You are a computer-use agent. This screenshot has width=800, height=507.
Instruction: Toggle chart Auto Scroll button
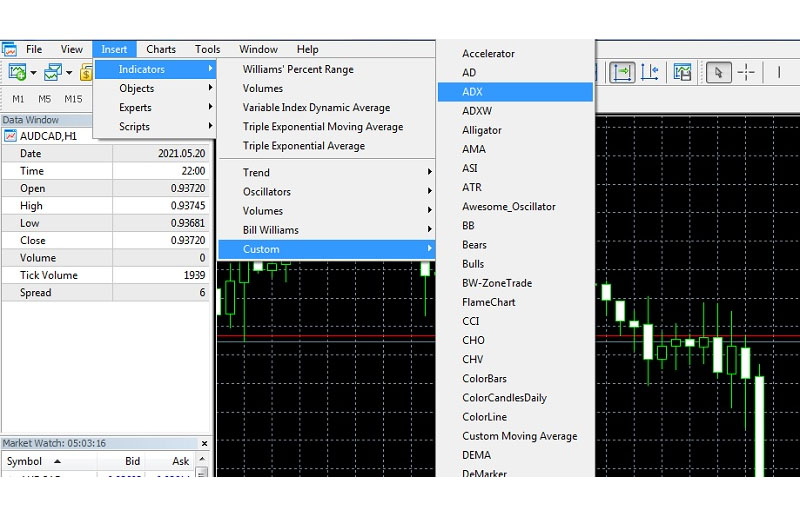pyautogui.click(x=622, y=72)
